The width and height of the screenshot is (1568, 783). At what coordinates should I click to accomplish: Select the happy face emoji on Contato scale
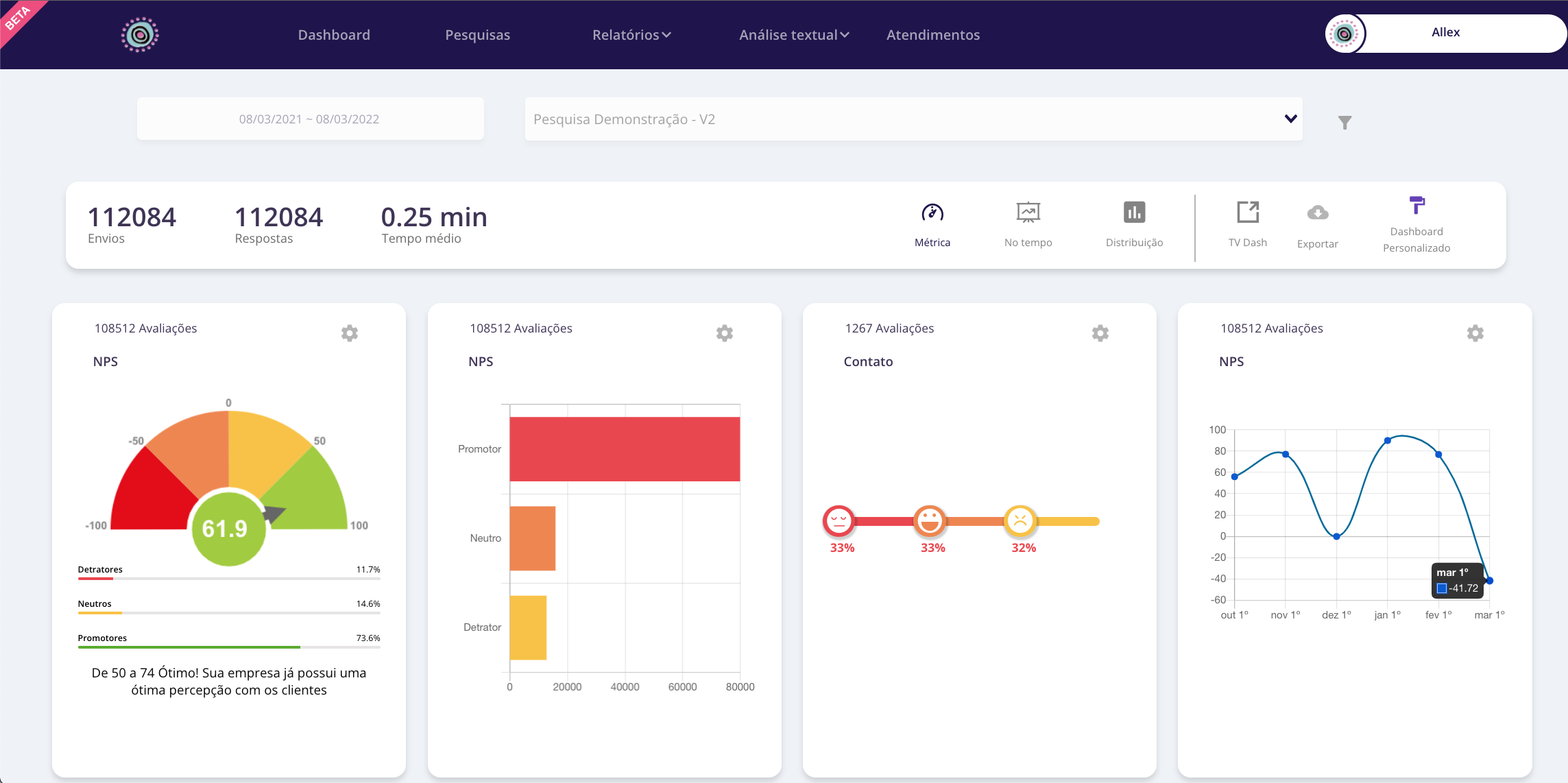930,522
